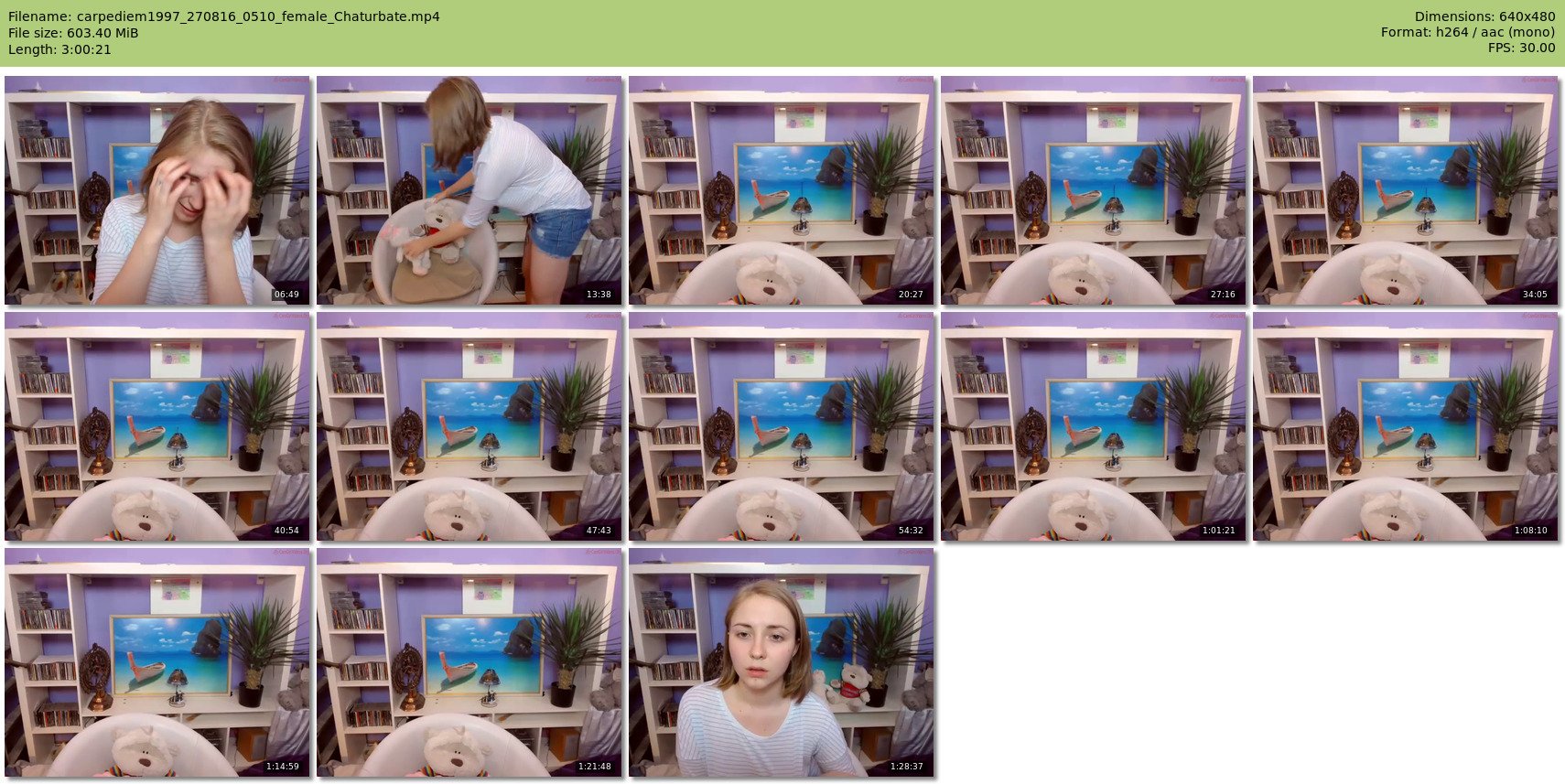Select the 'Length: 3:00:21' text
This screenshot has width=1565, height=784.
[59, 49]
